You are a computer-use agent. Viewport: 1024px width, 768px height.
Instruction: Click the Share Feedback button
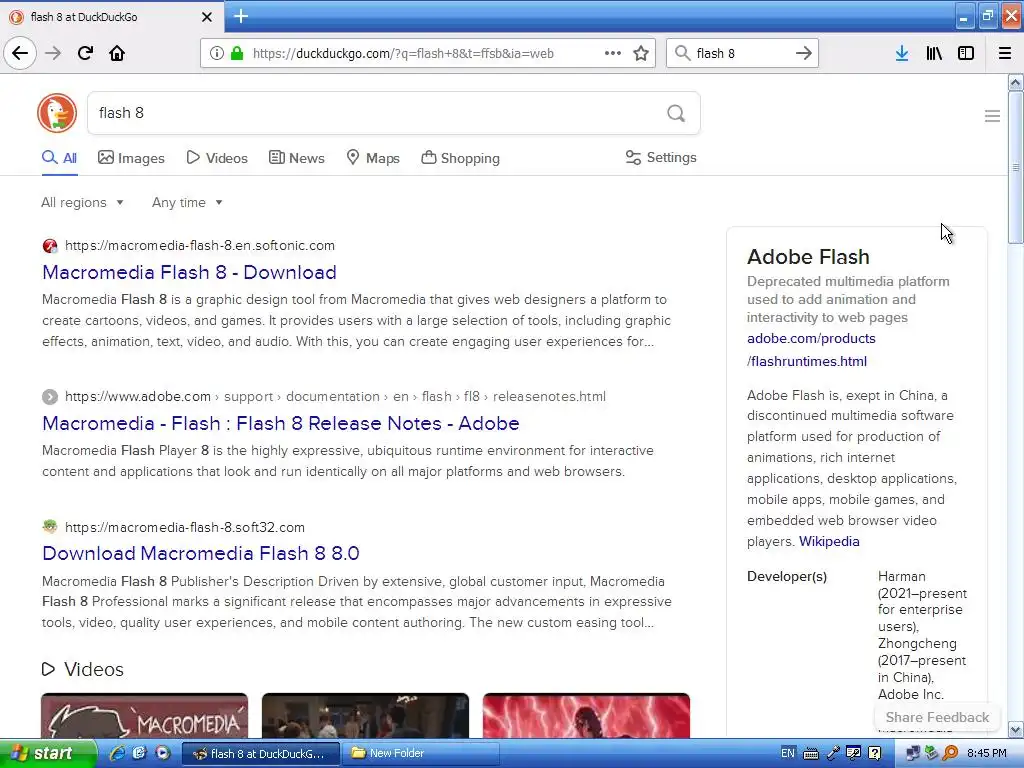(x=937, y=717)
